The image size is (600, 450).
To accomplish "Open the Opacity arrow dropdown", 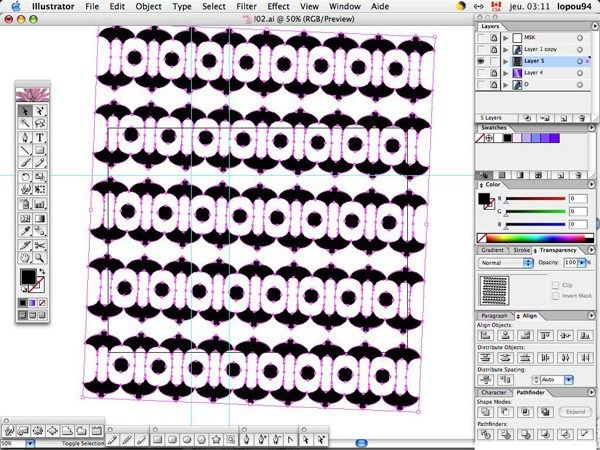I will click(582, 262).
